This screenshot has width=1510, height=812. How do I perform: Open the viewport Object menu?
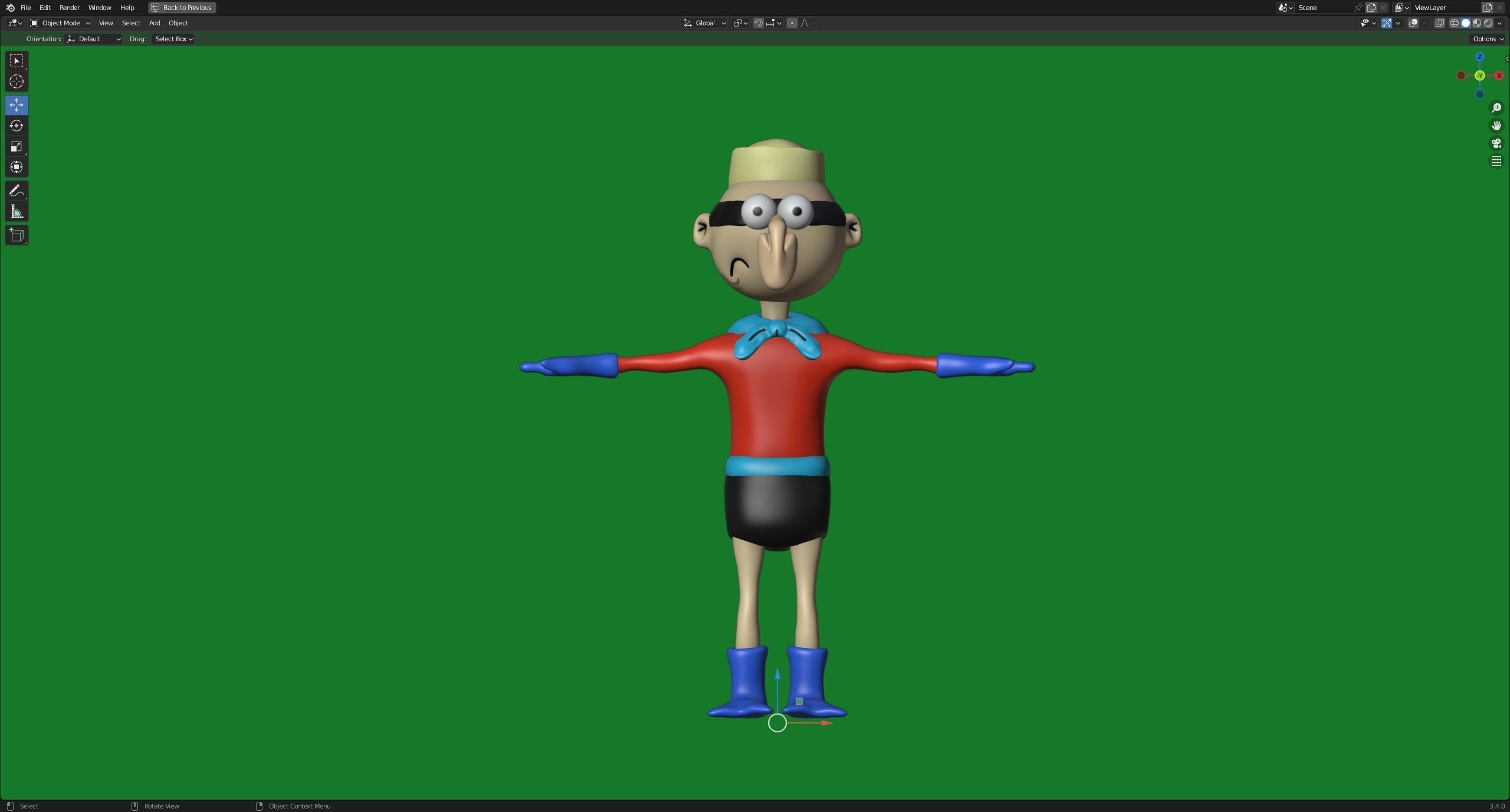(178, 23)
